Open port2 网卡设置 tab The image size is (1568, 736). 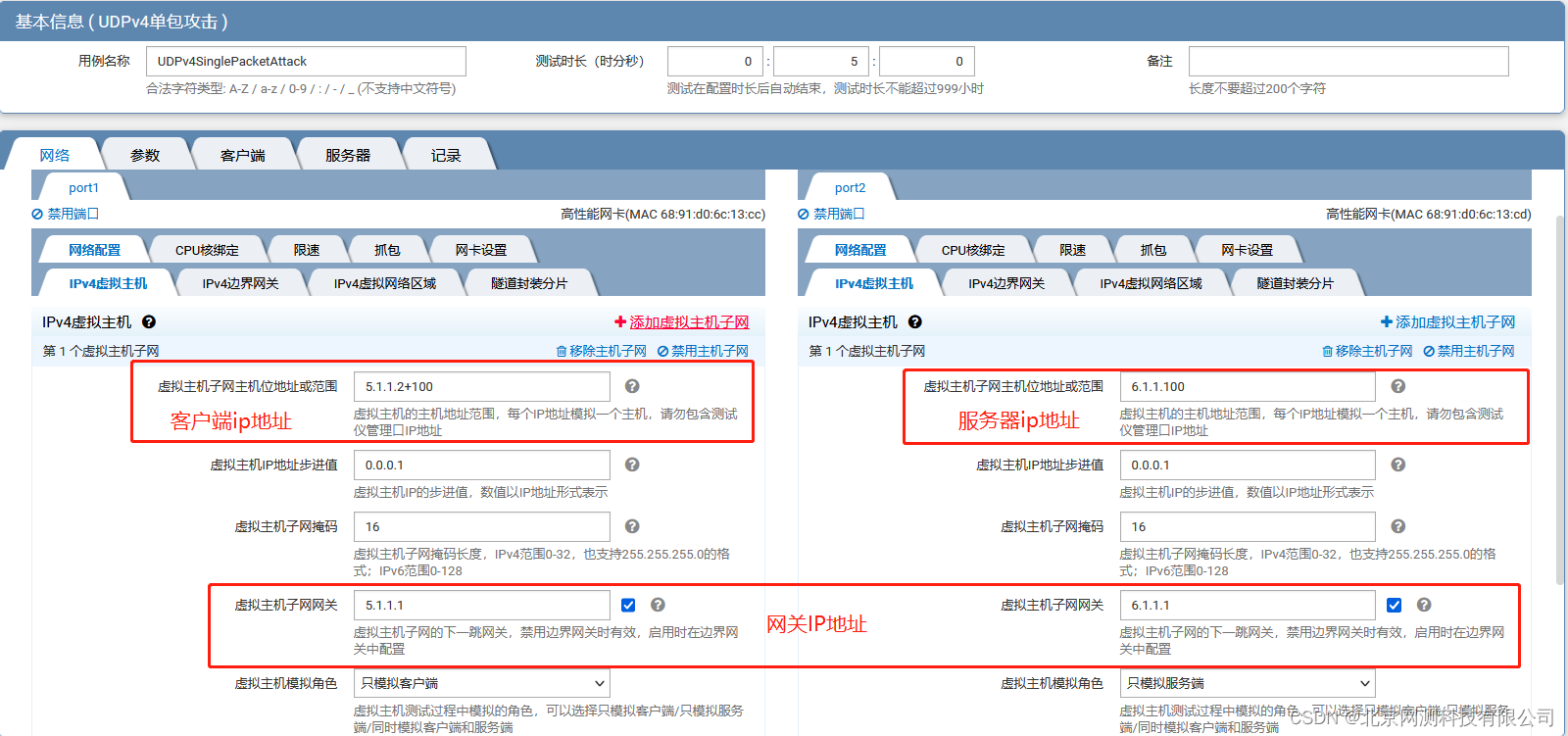[x=1248, y=250]
